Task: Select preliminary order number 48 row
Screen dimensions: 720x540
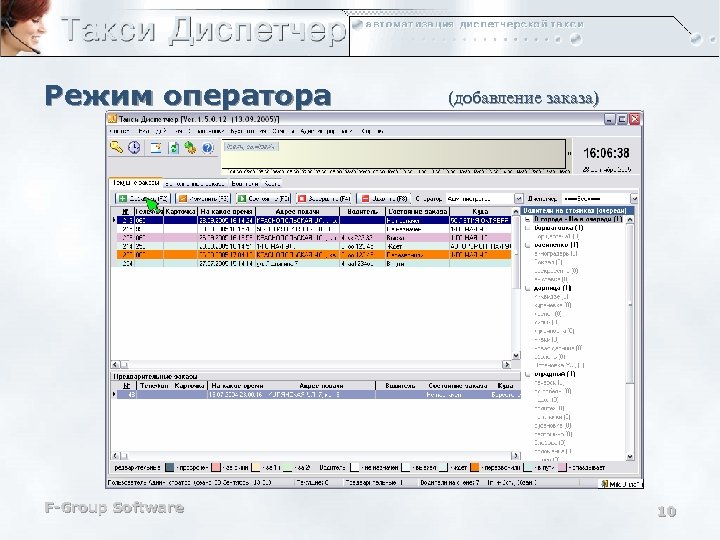Action: tap(318, 394)
